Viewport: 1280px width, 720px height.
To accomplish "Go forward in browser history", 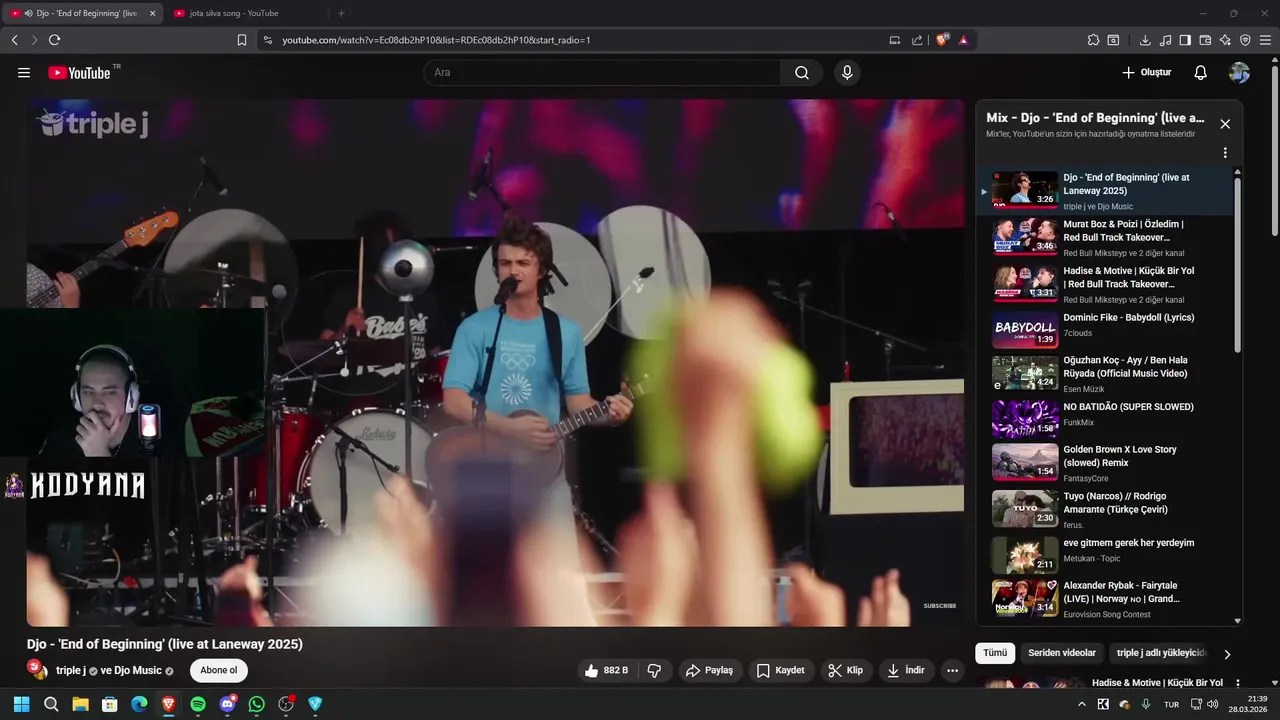I will click(x=34, y=40).
